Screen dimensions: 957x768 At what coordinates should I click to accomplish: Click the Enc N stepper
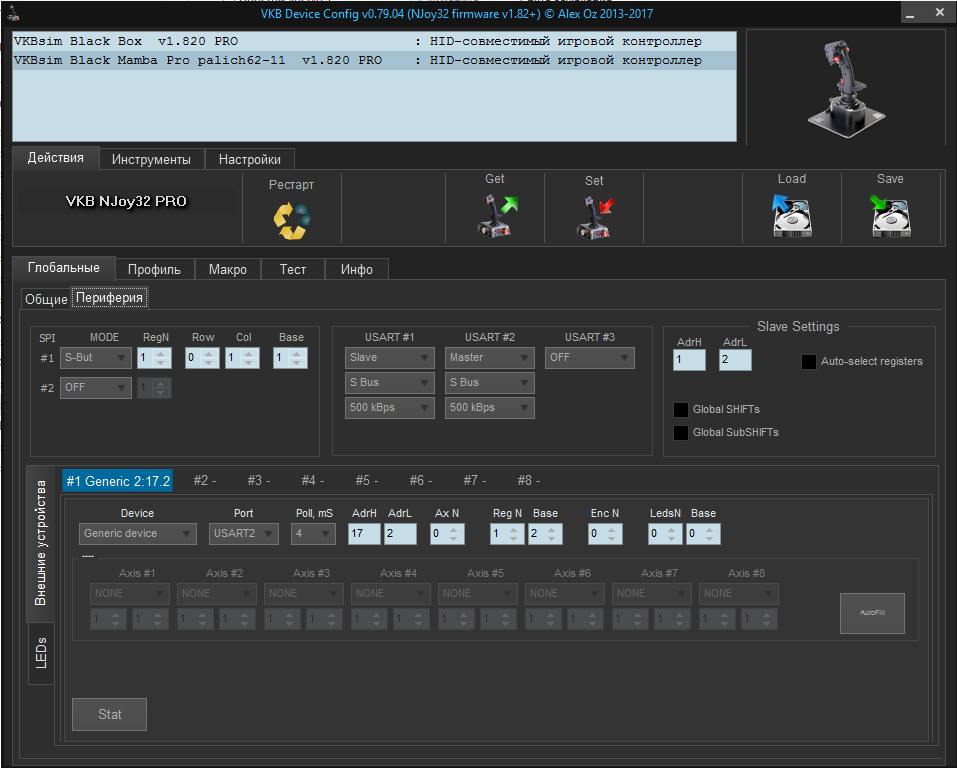point(605,534)
